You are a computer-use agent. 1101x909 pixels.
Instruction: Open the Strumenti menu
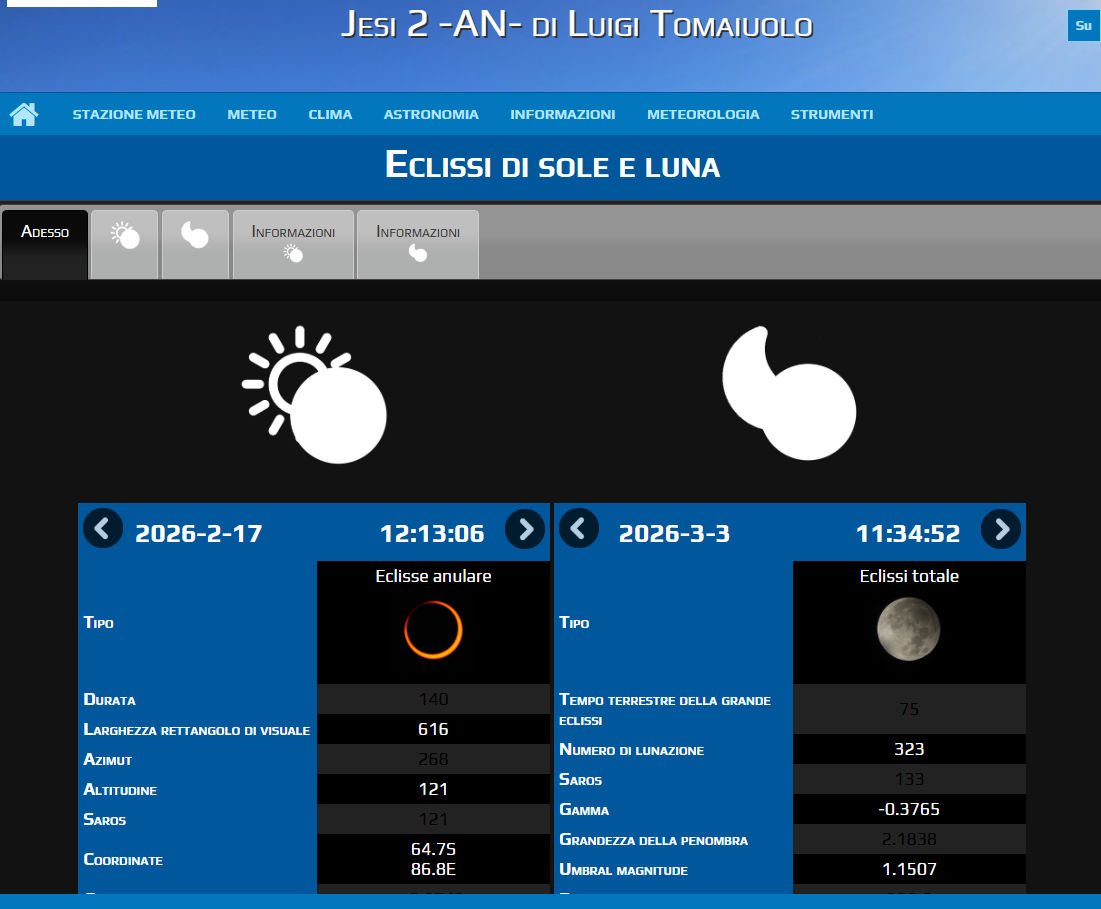coord(832,115)
